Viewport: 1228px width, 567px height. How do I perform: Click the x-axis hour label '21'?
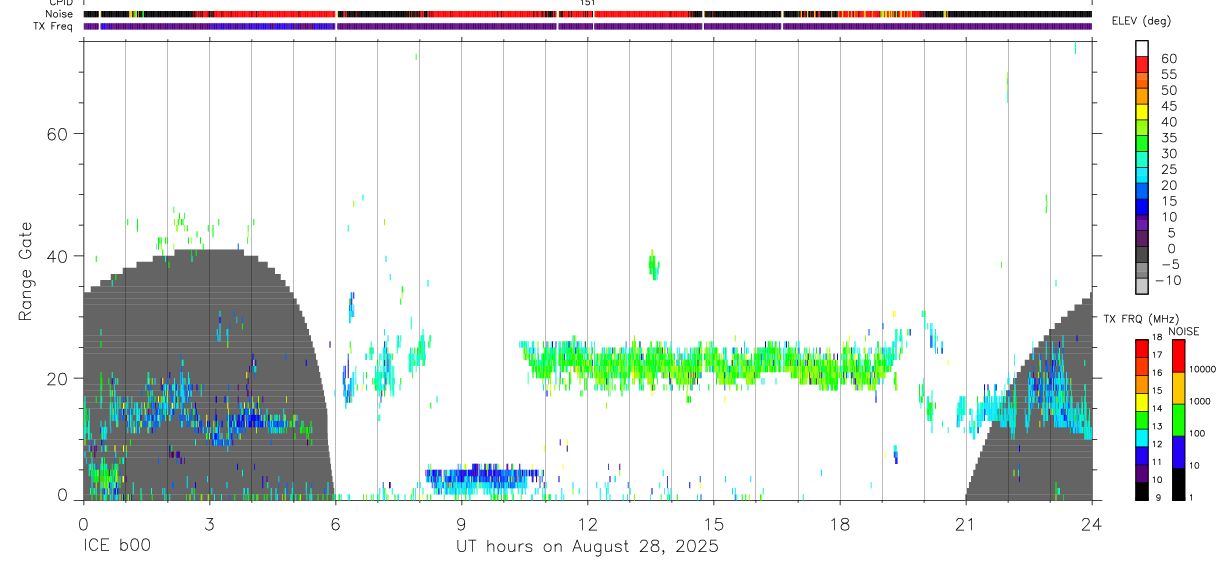point(965,523)
